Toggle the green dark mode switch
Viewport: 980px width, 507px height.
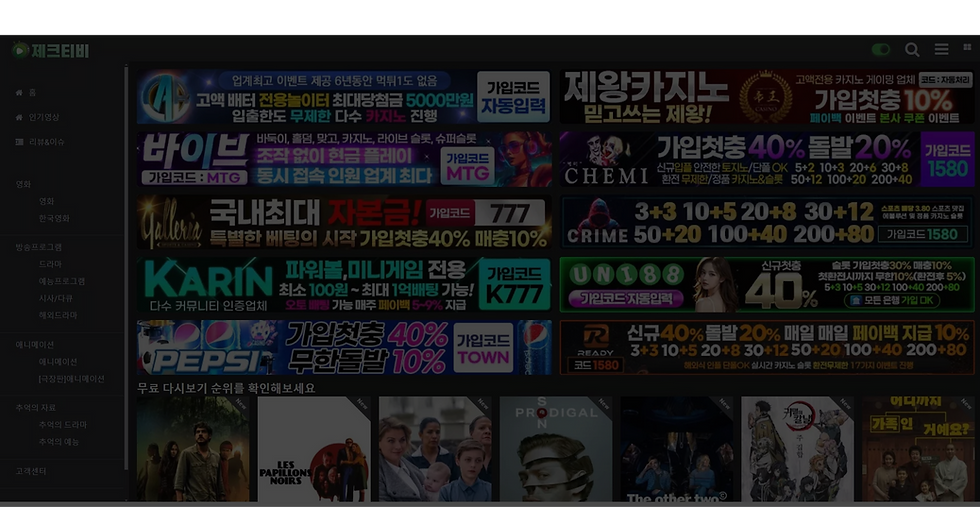click(881, 49)
